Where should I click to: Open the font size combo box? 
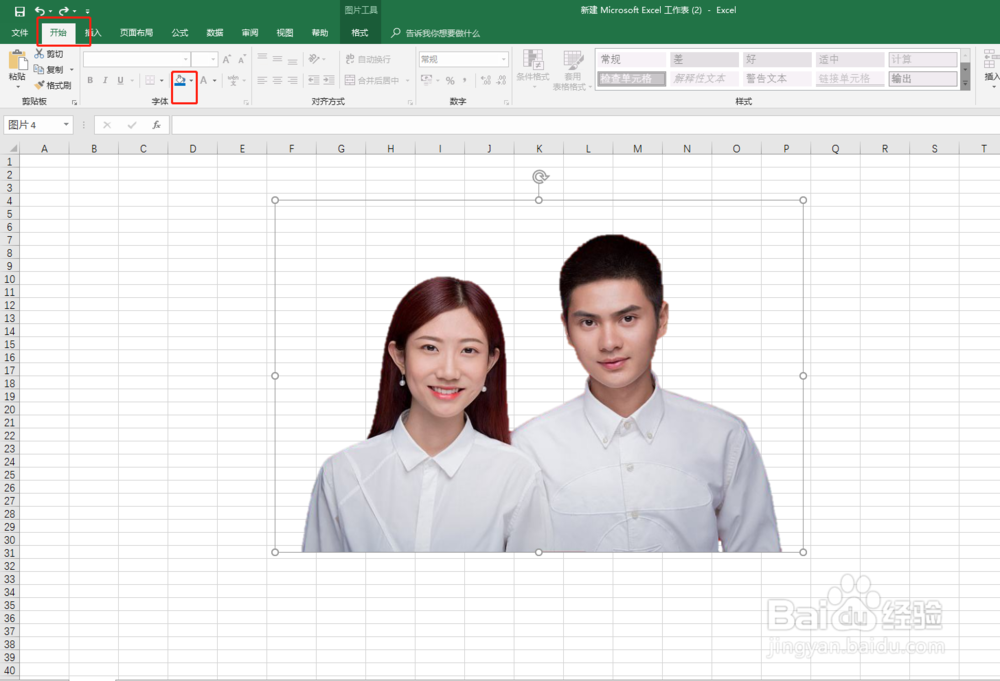coord(205,59)
